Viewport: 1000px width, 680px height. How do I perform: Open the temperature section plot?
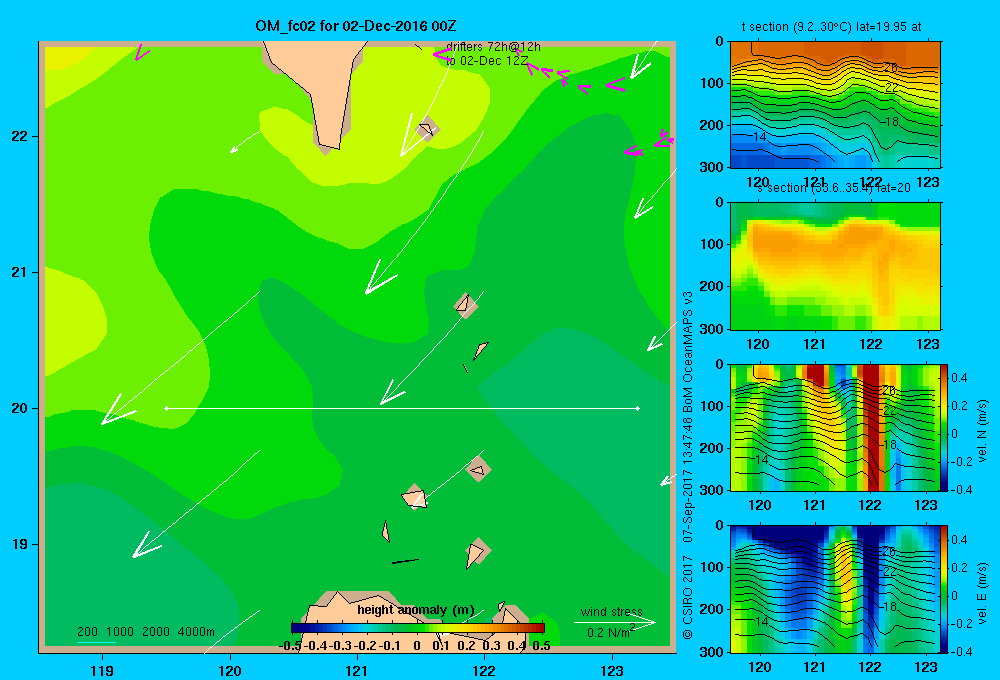point(835,105)
